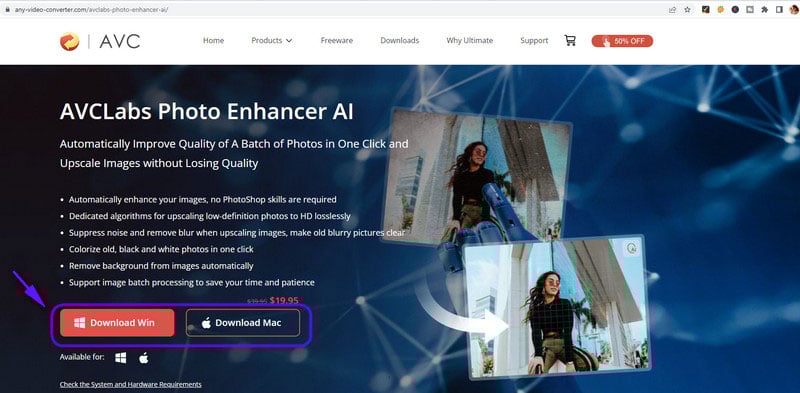Click the 'Support image batch processing' bullet
Image resolution: width=800 pixels, height=393 pixels.
[192, 282]
